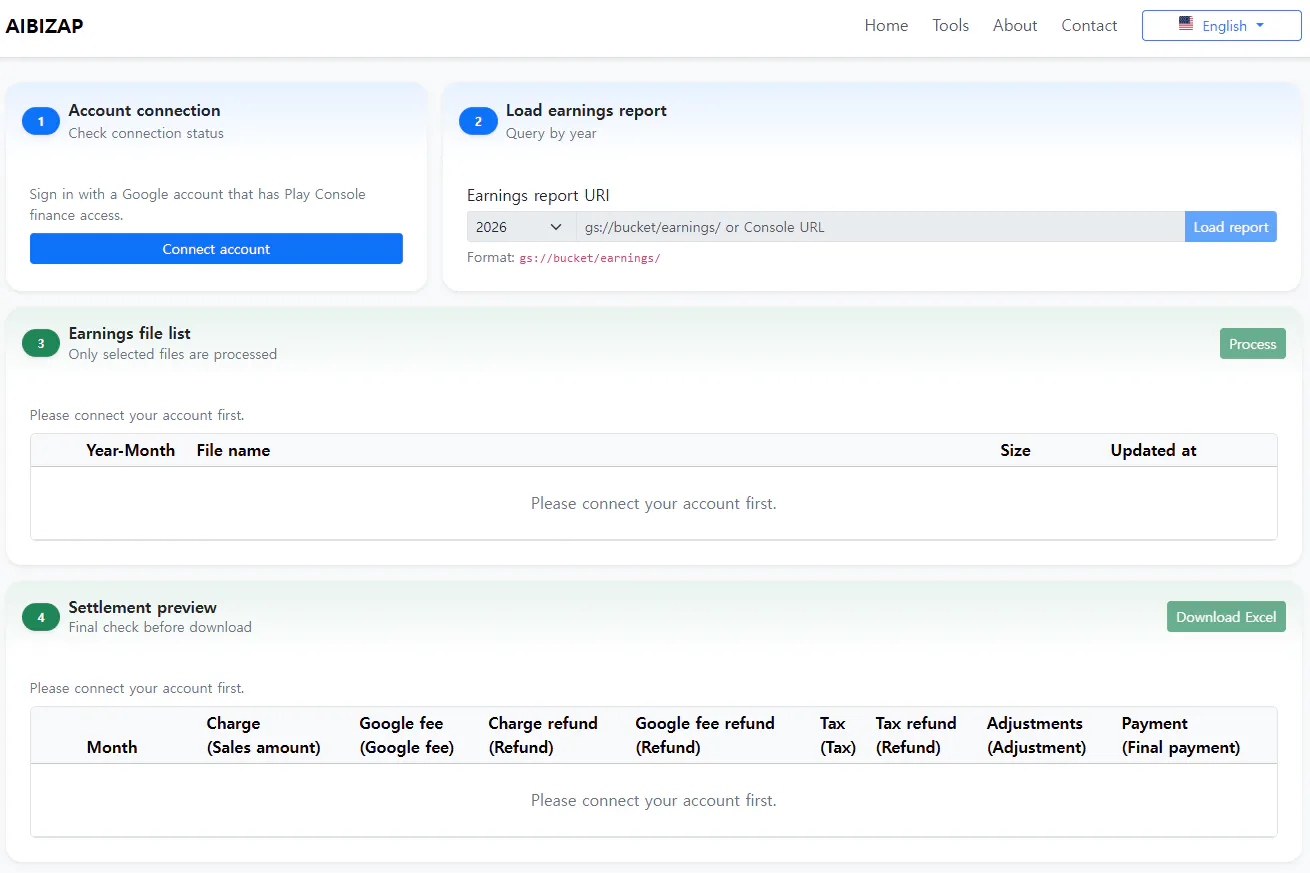Click the Year-Month column header
The image size is (1310, 873).
pyautogui.click(x=131, y=450)
